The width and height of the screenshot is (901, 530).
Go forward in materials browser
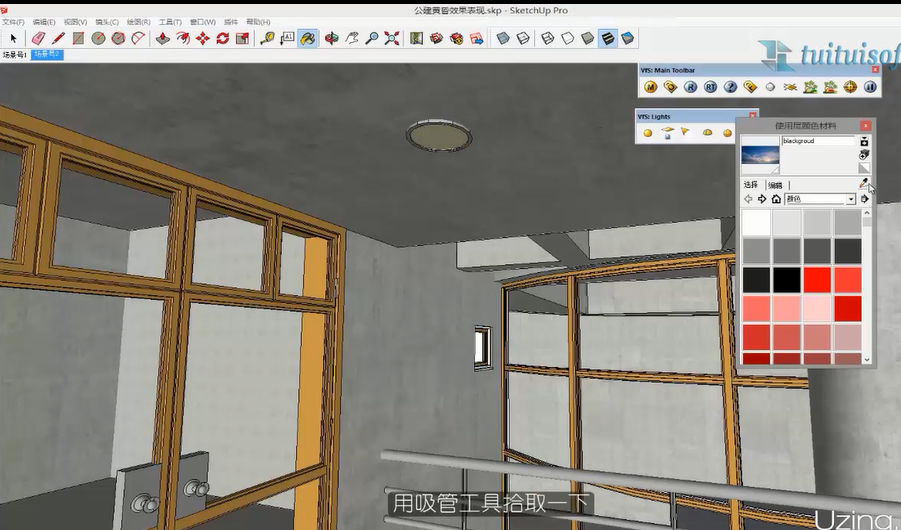pos(762,199)
